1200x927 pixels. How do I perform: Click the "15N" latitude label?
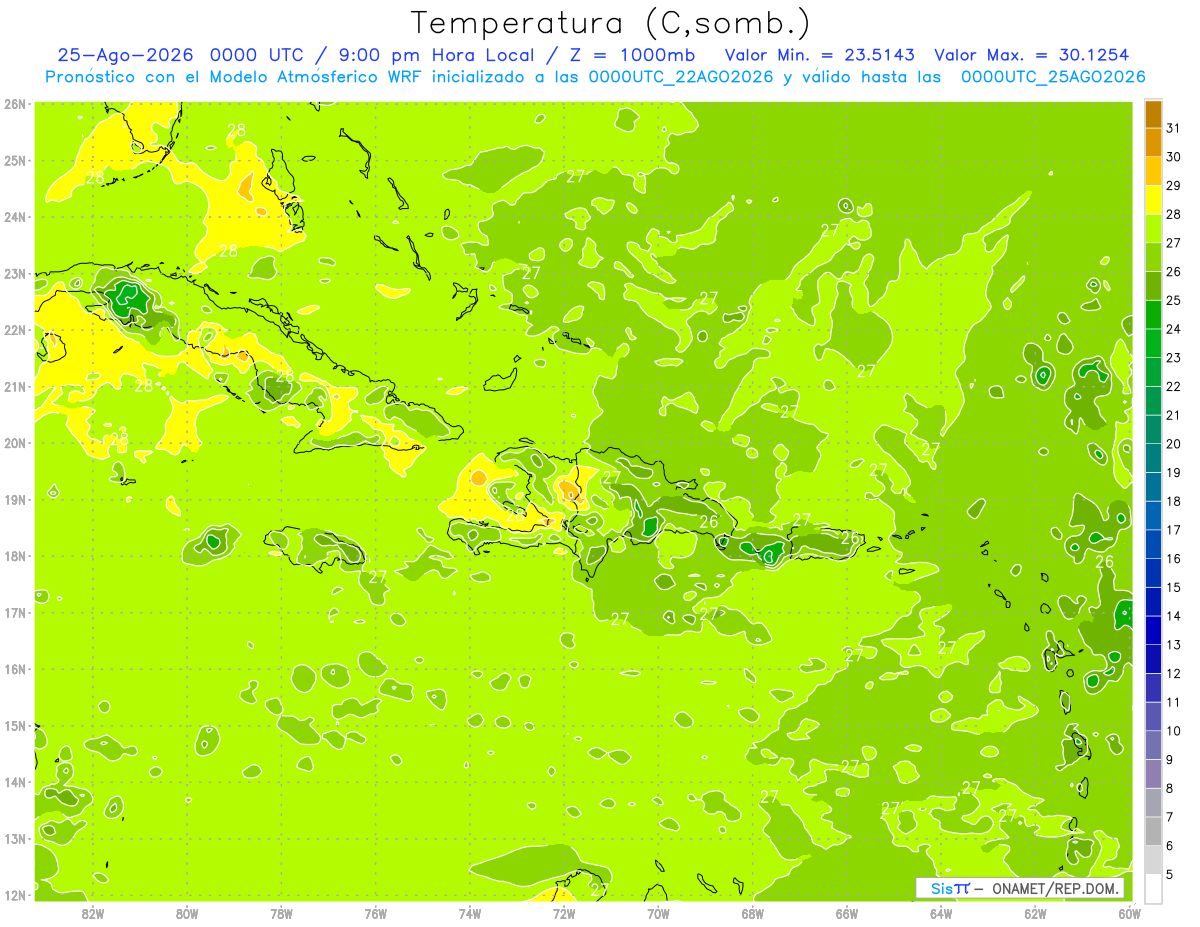(x=15, y=725)
